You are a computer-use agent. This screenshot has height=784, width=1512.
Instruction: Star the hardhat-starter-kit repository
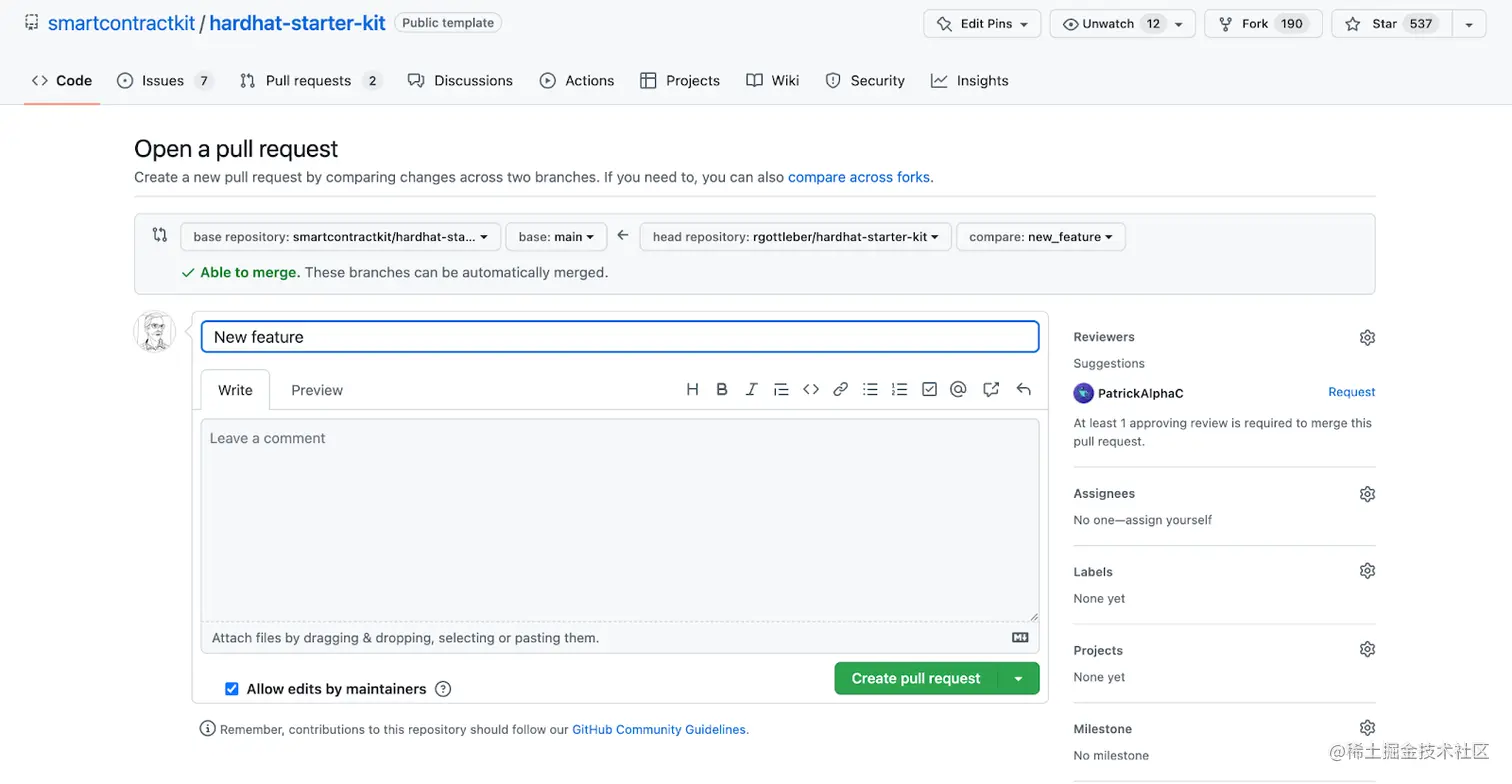tap(1392, 24)
